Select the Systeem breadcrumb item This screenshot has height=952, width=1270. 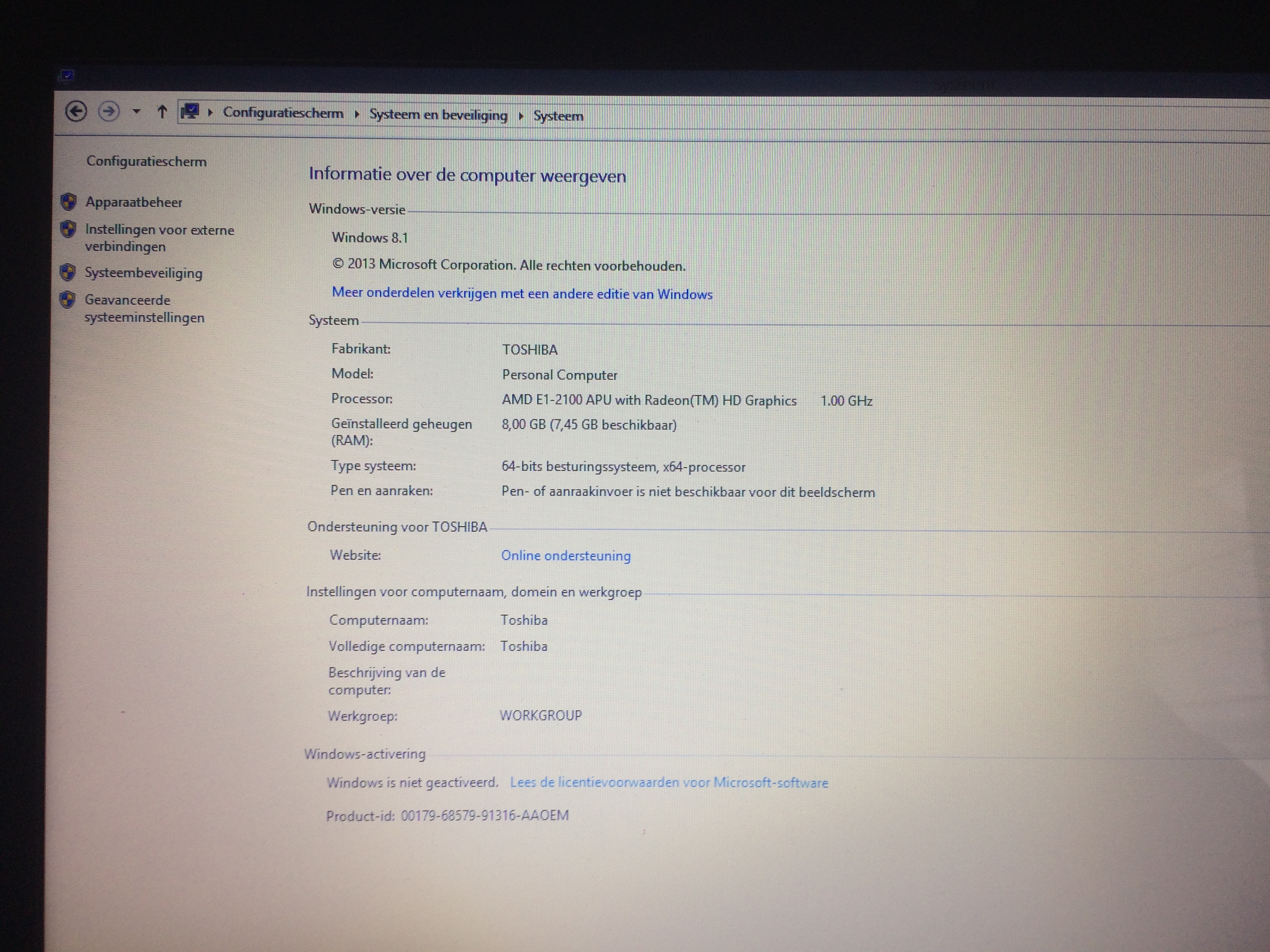(x=558, y=116)
